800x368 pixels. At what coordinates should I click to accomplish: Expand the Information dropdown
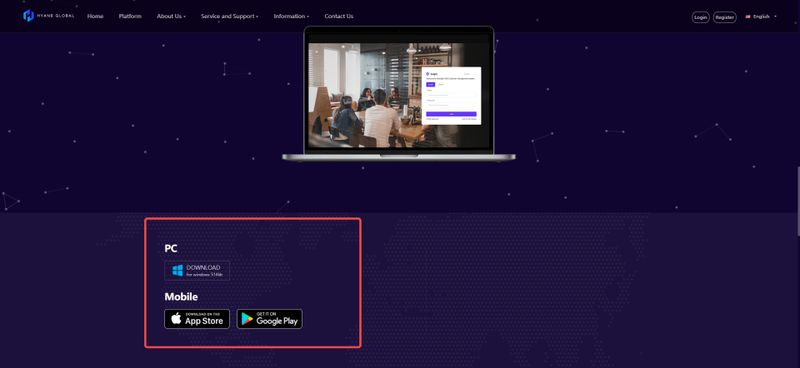point(291,16)
